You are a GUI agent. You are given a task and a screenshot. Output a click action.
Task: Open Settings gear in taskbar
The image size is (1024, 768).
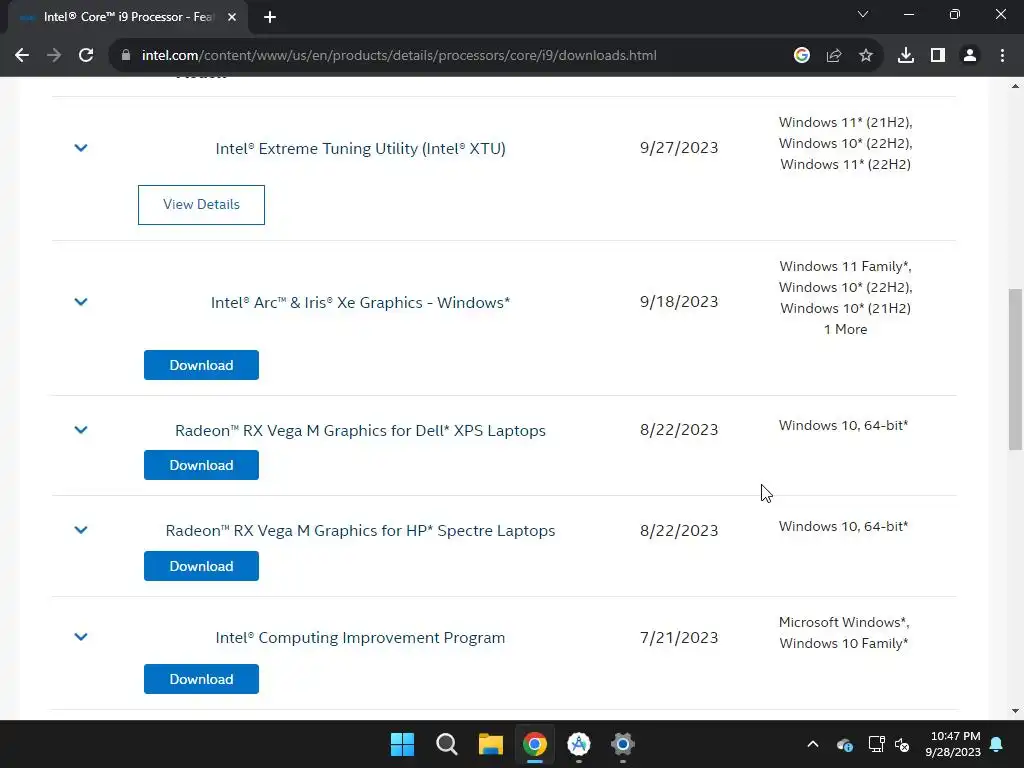click(623, 744)
